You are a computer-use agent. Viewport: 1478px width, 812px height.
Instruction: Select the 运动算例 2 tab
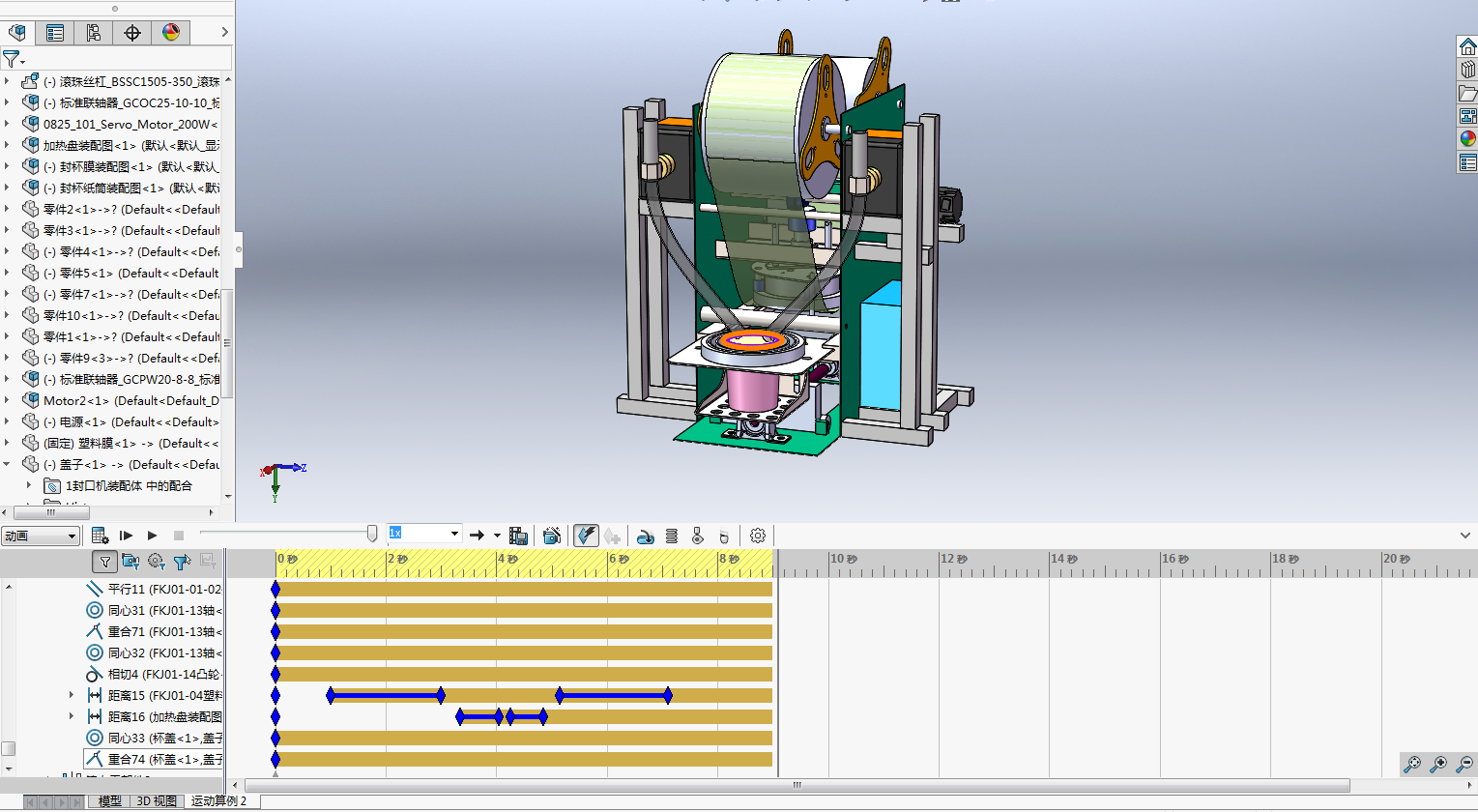(218, 801)
